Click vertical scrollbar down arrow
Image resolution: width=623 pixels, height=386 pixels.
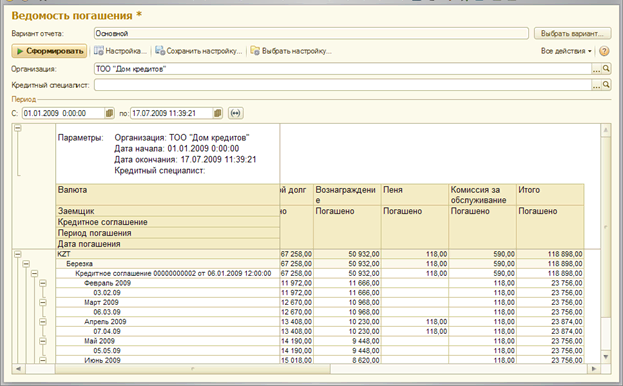coord(606,357)
